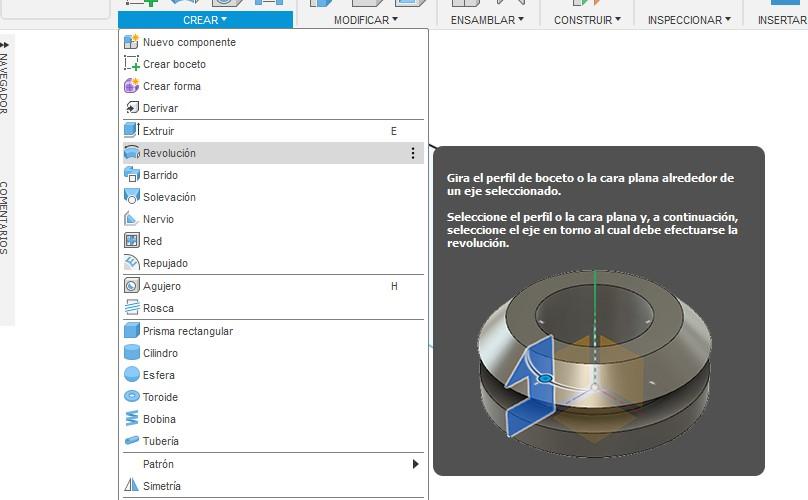The height and width of the screenshot is (500, 808).
Task: Click the Solevación icon
Action: click(131, 197)
